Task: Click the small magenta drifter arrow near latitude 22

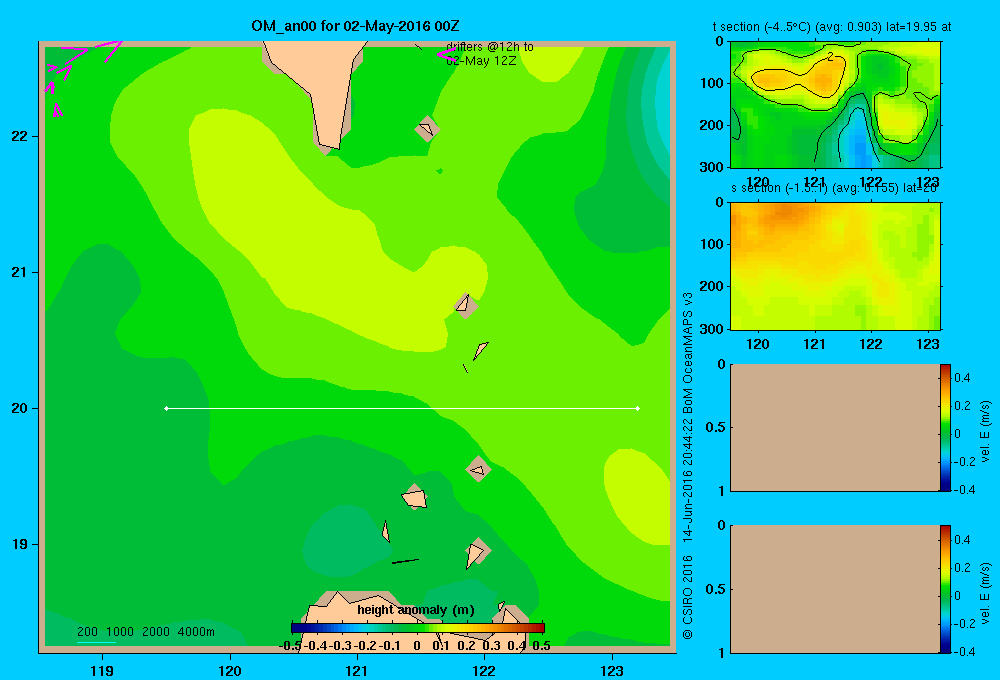Action: [57, 110]
